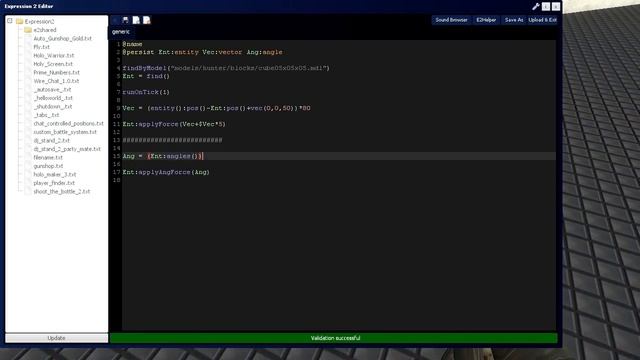Click the Ent:applyAngForce(Ang) line

click(166, 172)
